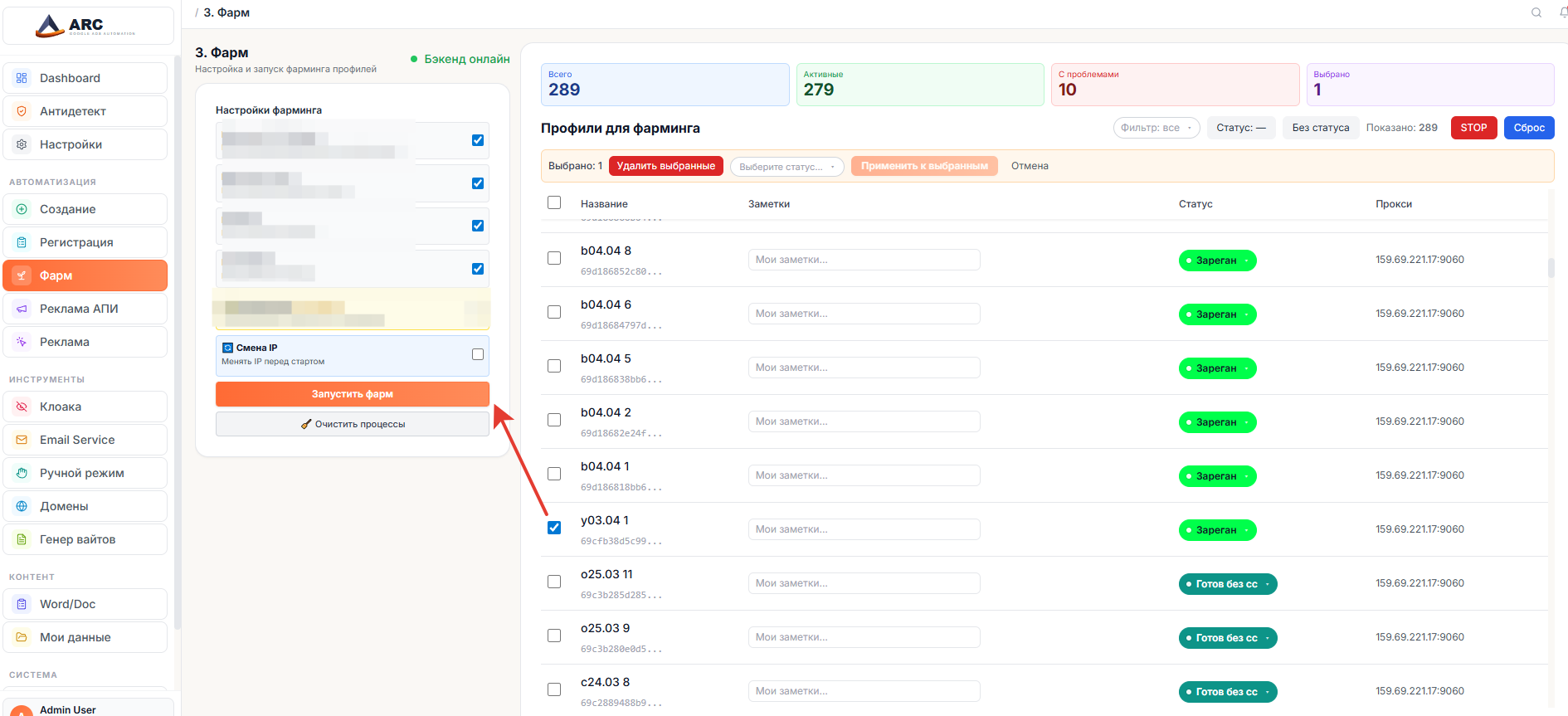The height and width of the screenshot is (716, 1568).
Task: Click the Домены globe icon
Action: 22,506
